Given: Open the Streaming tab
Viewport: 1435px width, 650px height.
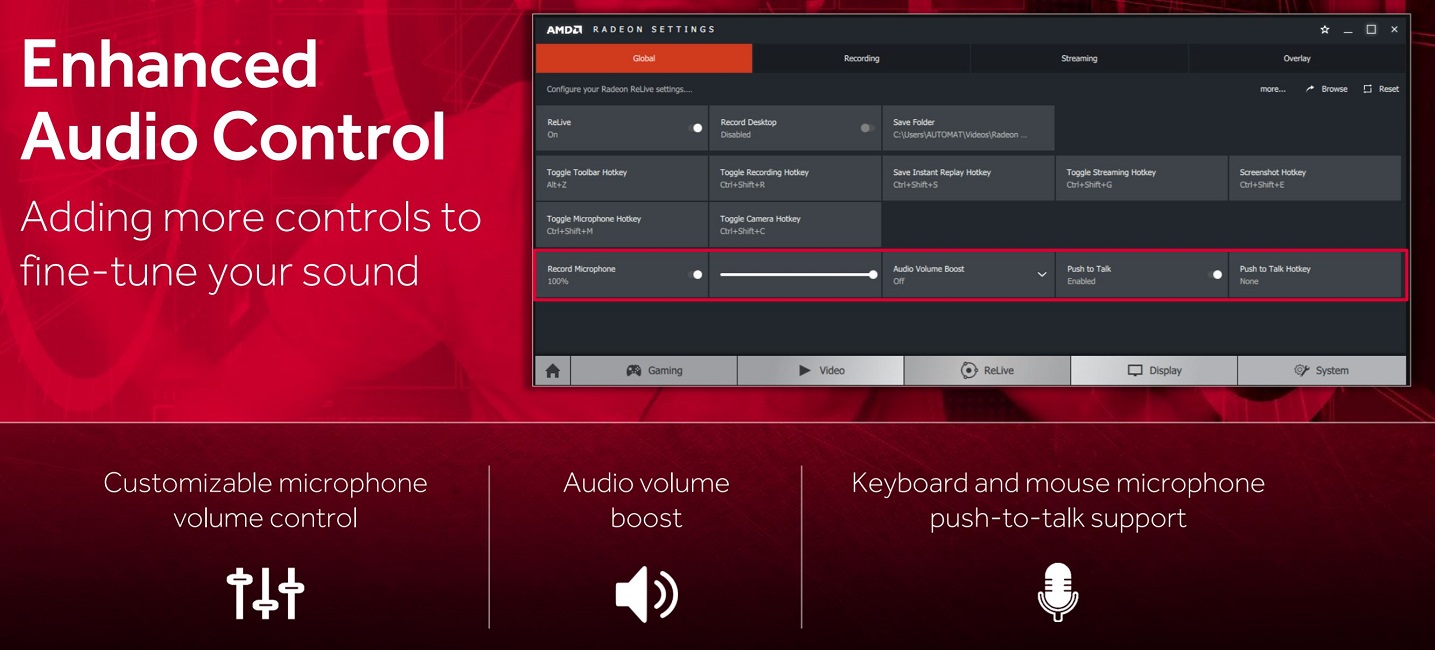Looking at the screenshot, I should click(x=1079, y=58).
